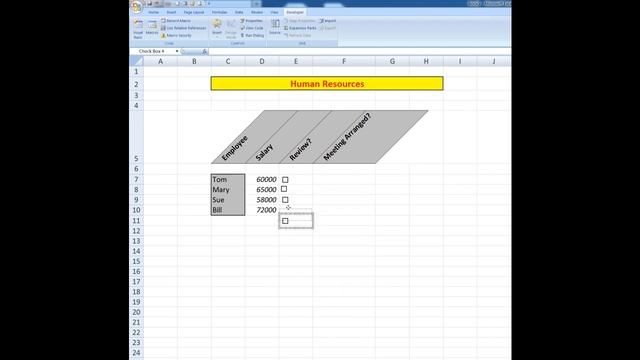The image size is (640, 360).
Task: Open the Insert controls dropdown
Action: point(217,28)
